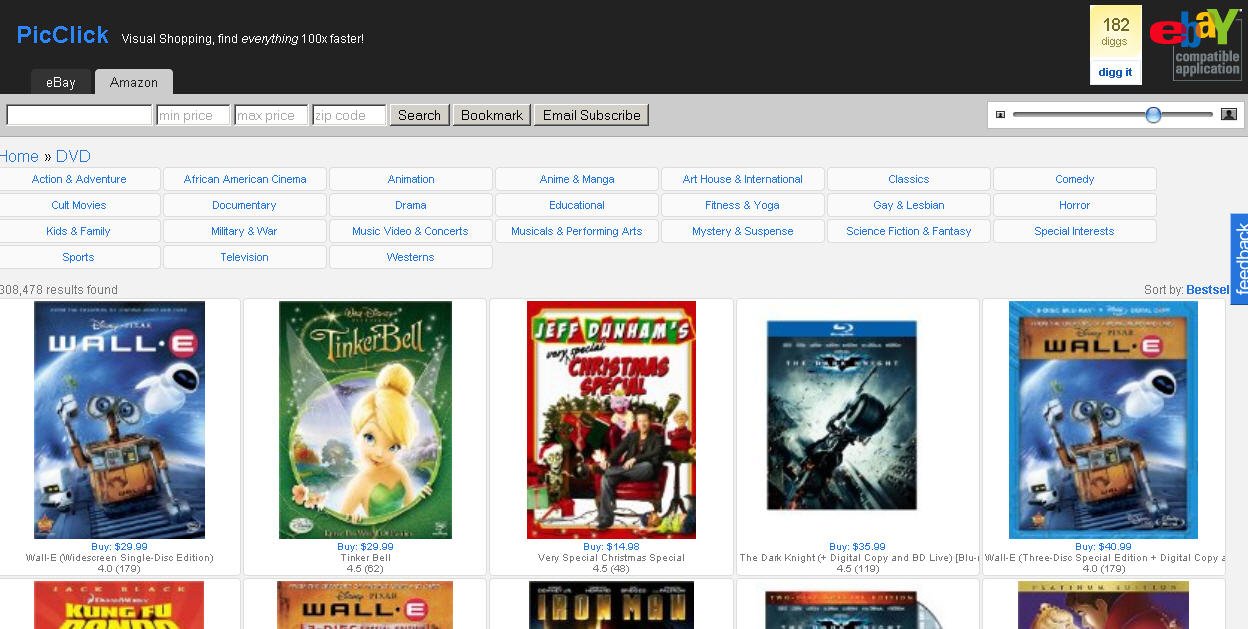
Task: Open the Action & Adventure category
Action: click(79, 179)
